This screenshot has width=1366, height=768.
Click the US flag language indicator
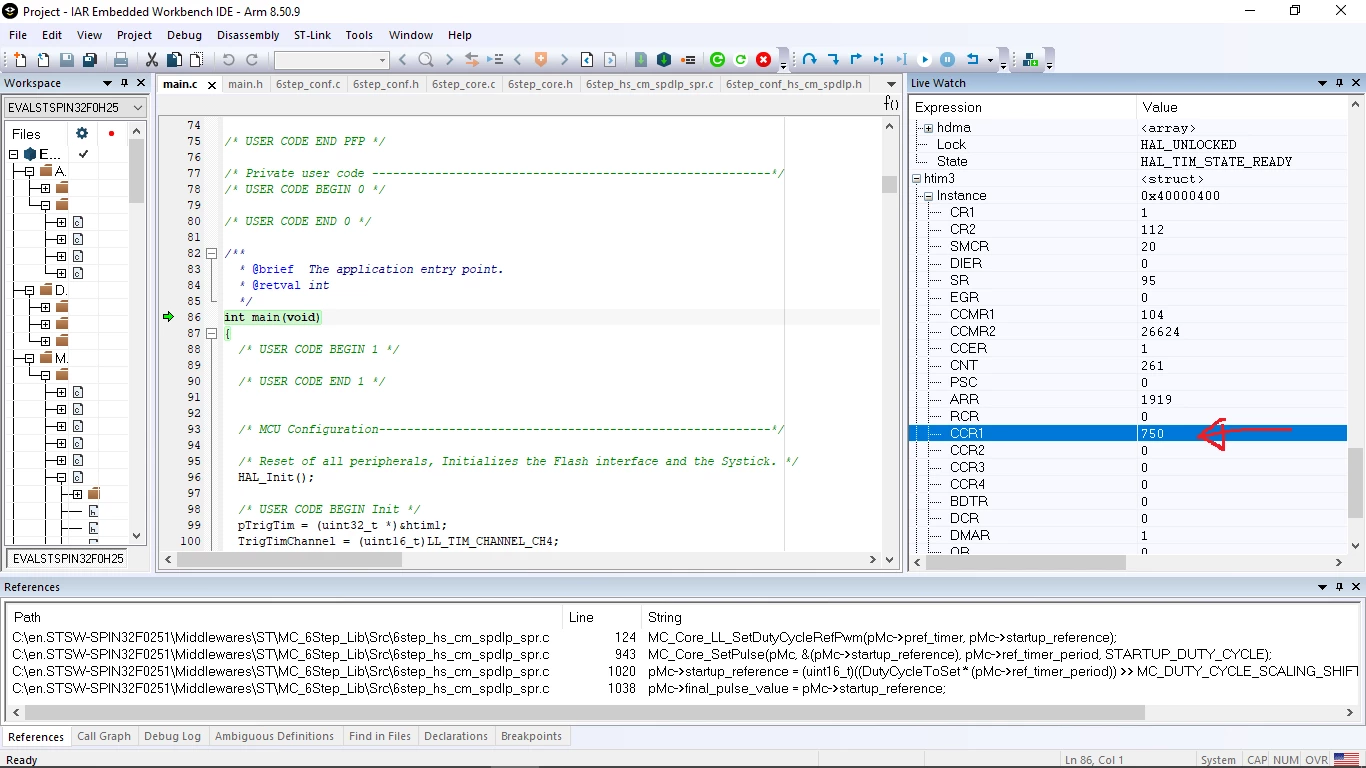1347,759
